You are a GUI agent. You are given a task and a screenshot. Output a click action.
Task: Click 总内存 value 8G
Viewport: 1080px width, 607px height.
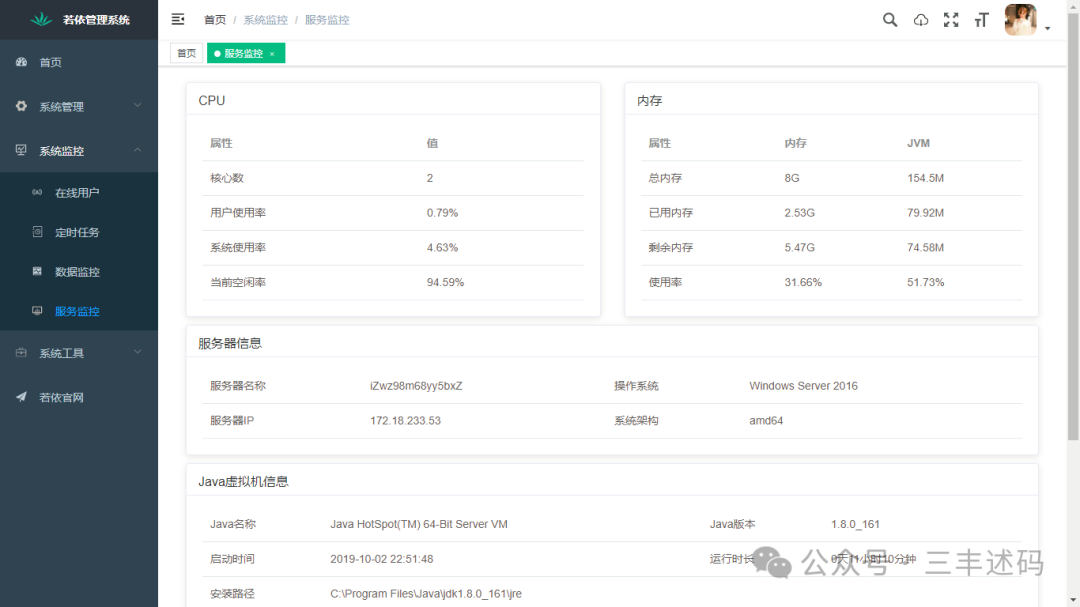(792, 178)
